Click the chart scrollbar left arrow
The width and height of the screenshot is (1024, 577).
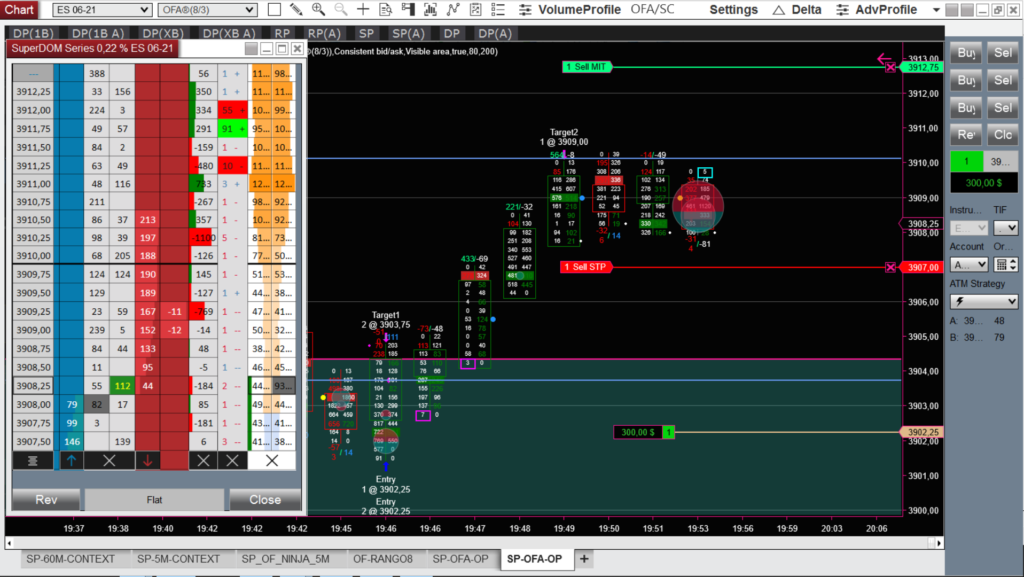pyautogui.click(x=9, y=543)
